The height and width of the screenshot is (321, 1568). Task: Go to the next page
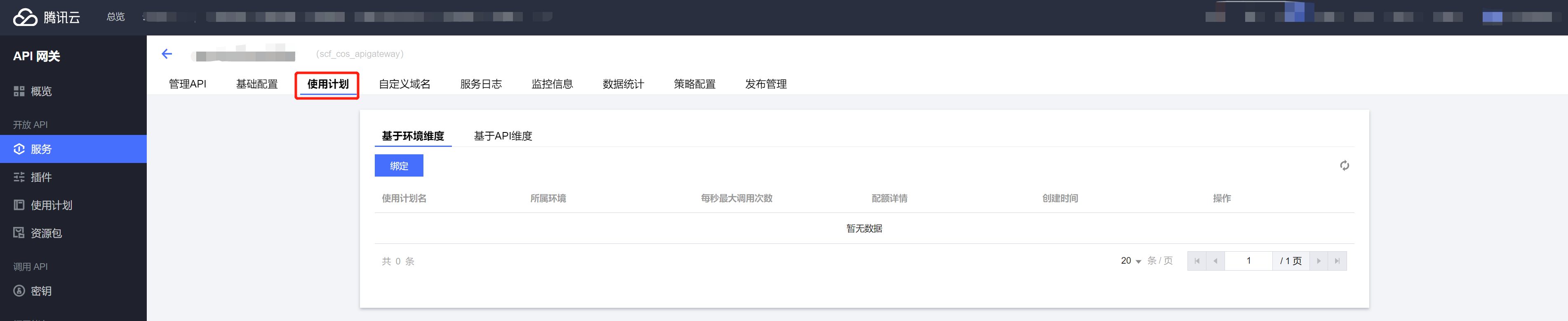coord(1319,261)
